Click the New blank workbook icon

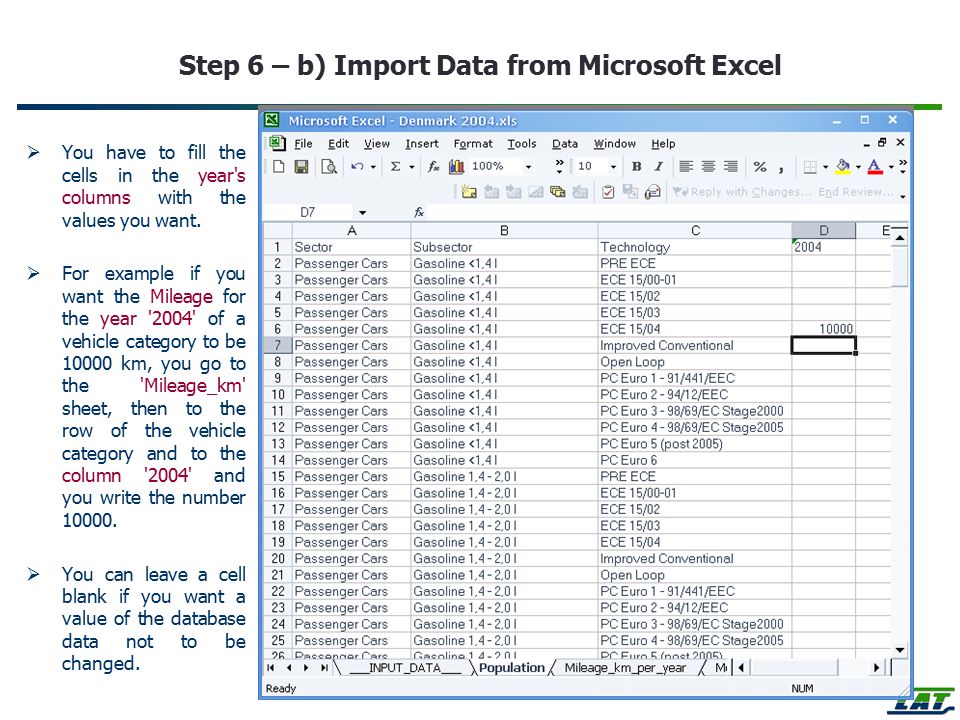tap(279, 167)
